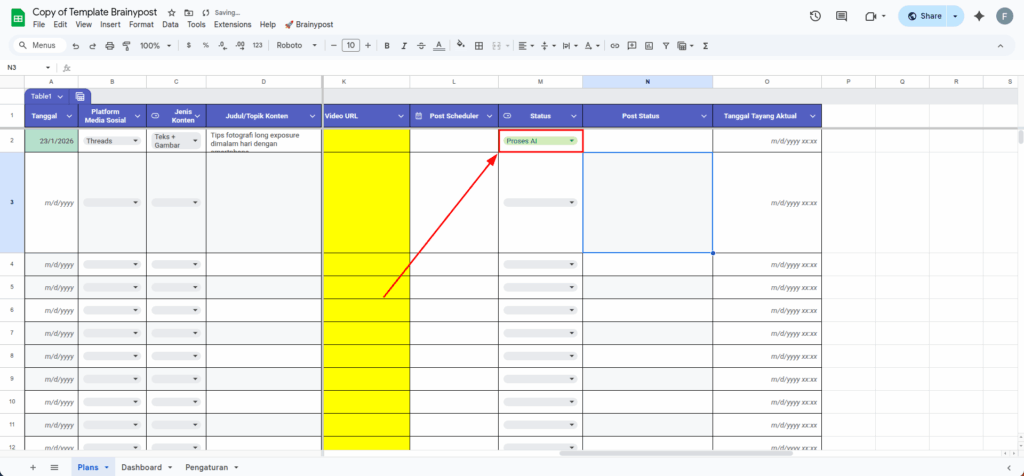Open the fill color picker

pos(458,46)
